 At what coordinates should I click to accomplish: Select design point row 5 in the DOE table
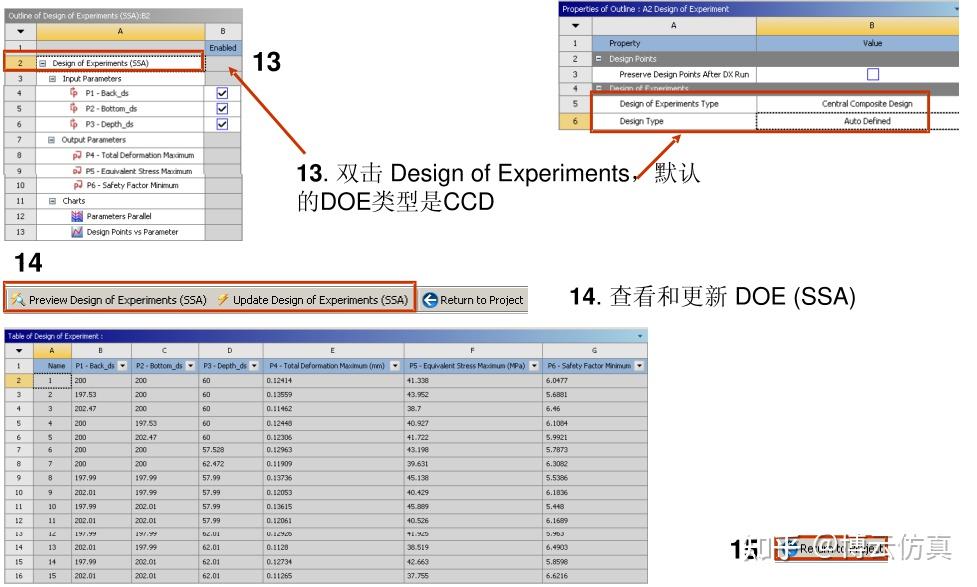52,439
